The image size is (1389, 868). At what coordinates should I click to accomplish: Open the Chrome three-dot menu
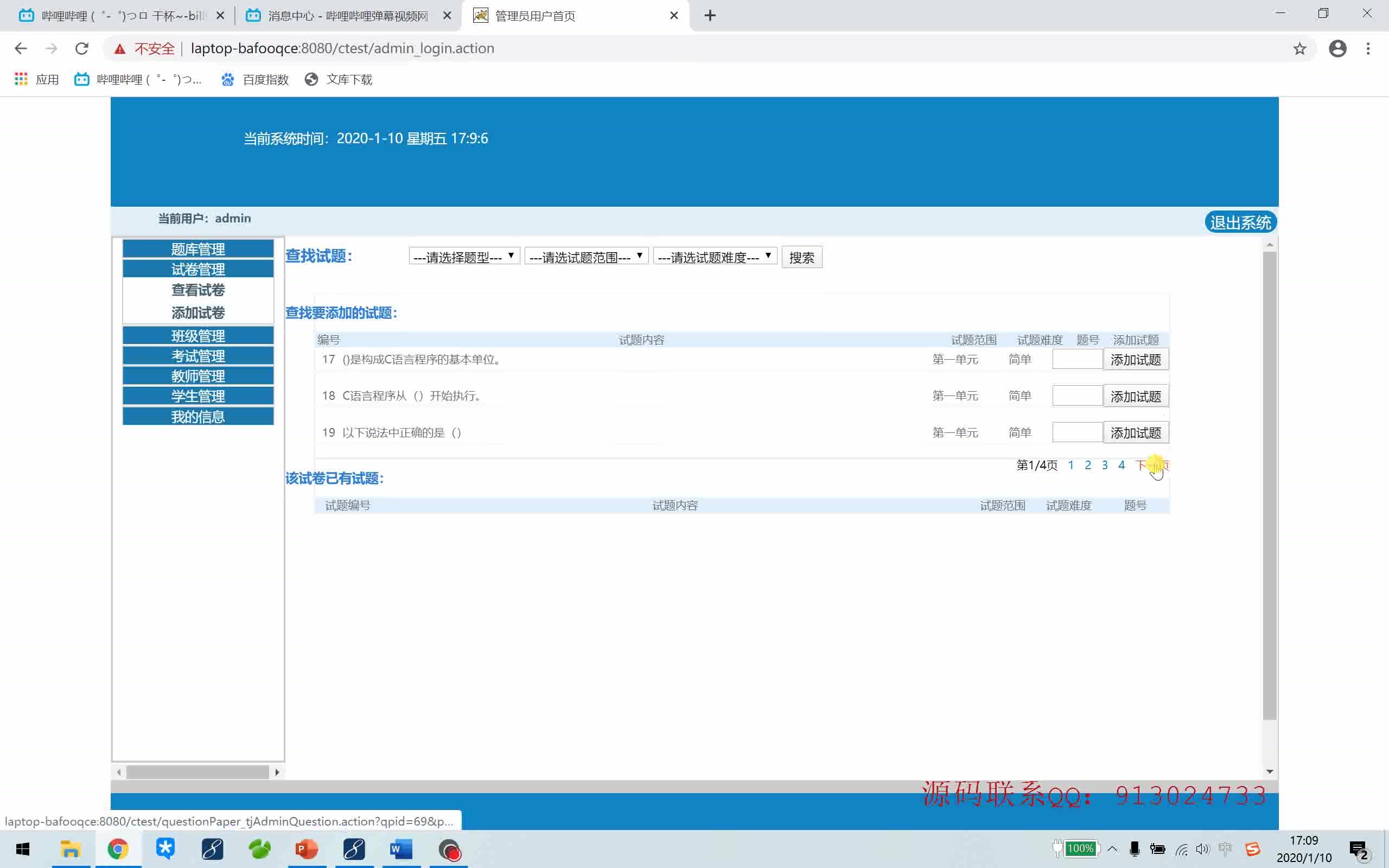[1368, 49]
